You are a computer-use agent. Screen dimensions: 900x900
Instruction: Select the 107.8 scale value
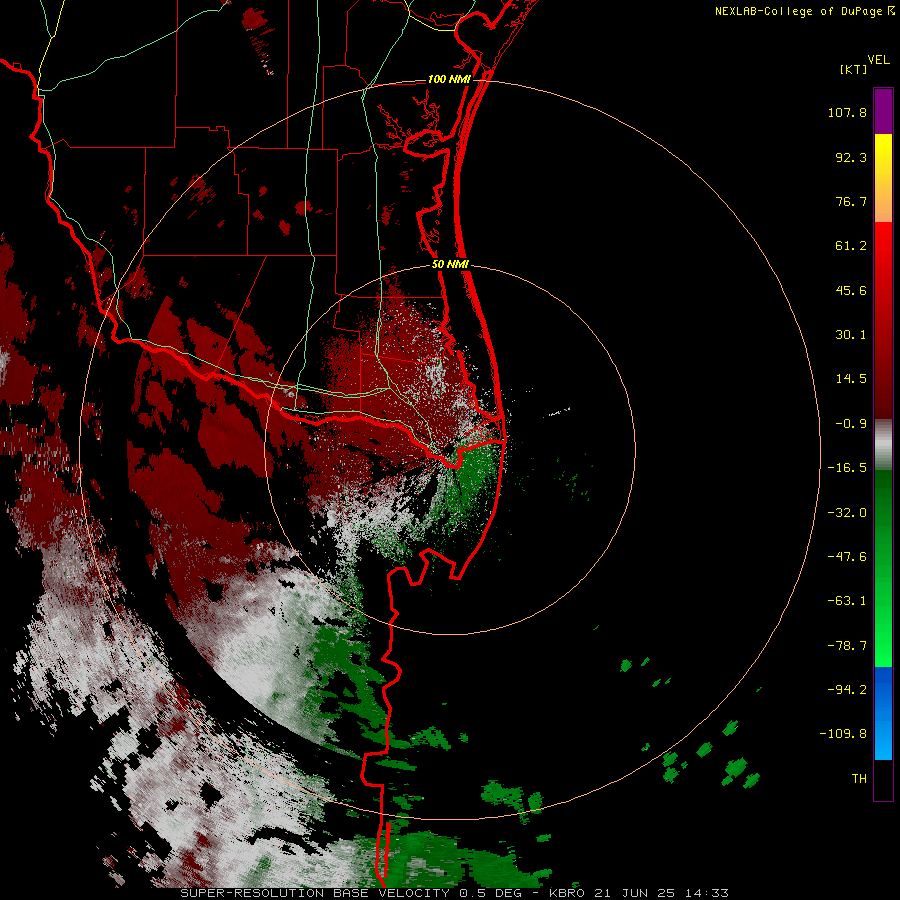click(x=847, y=112)
